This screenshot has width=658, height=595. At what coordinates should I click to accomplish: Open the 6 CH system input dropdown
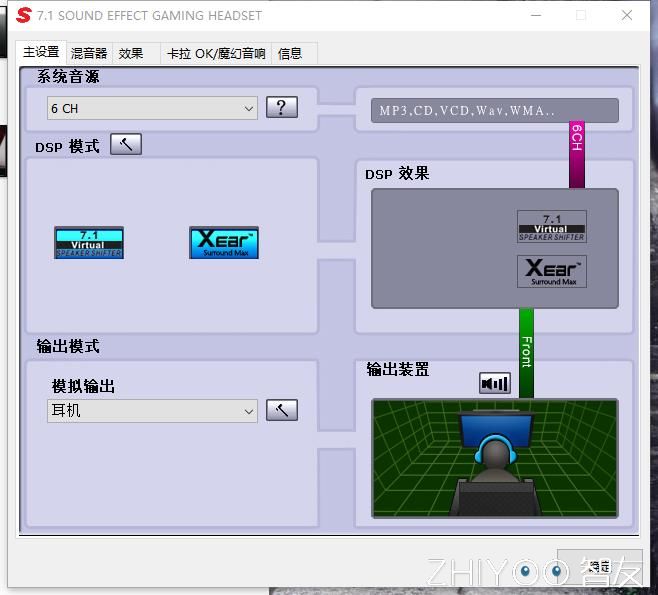coord(152,108)
